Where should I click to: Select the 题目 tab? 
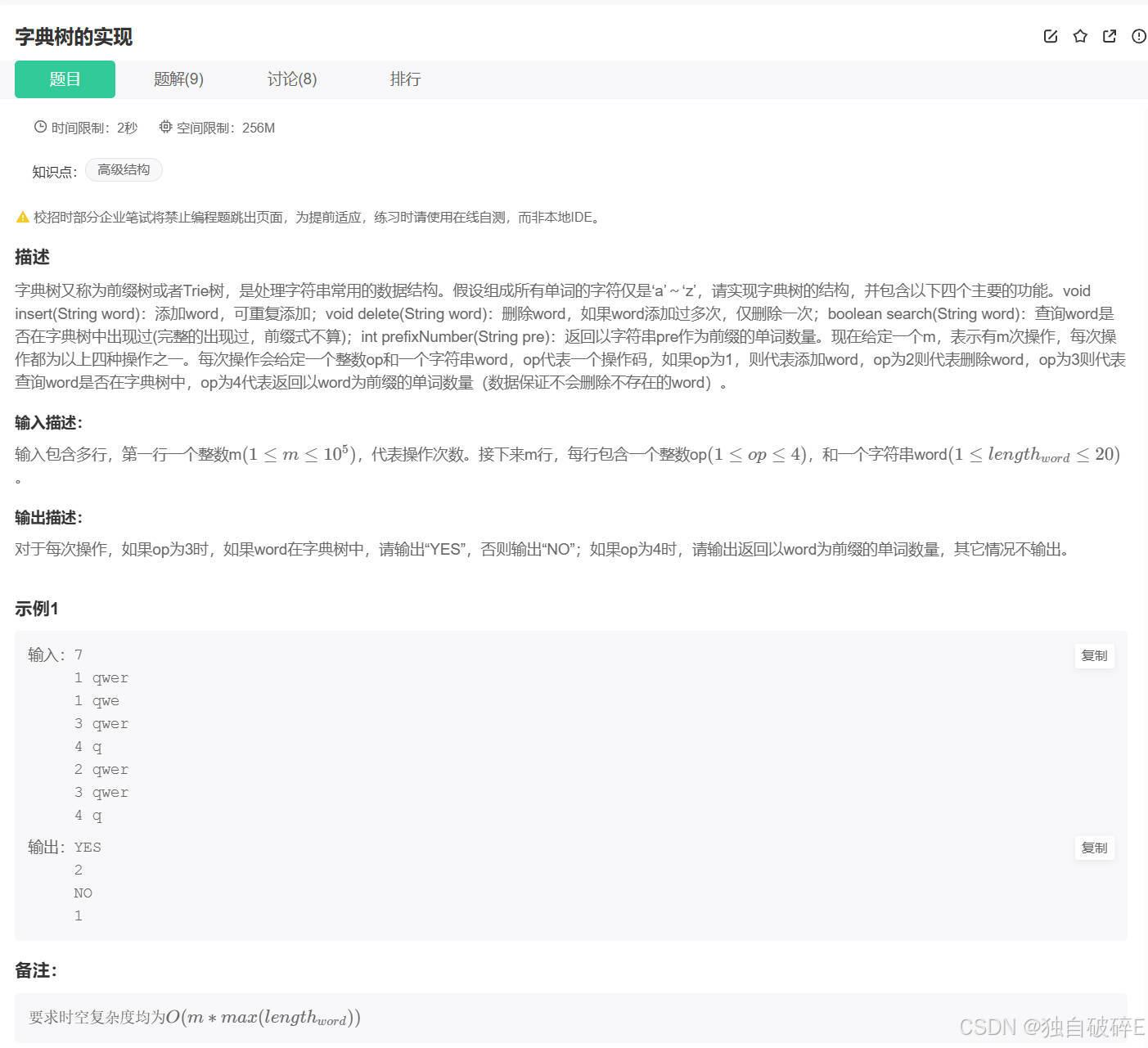(x=65, y=79)
